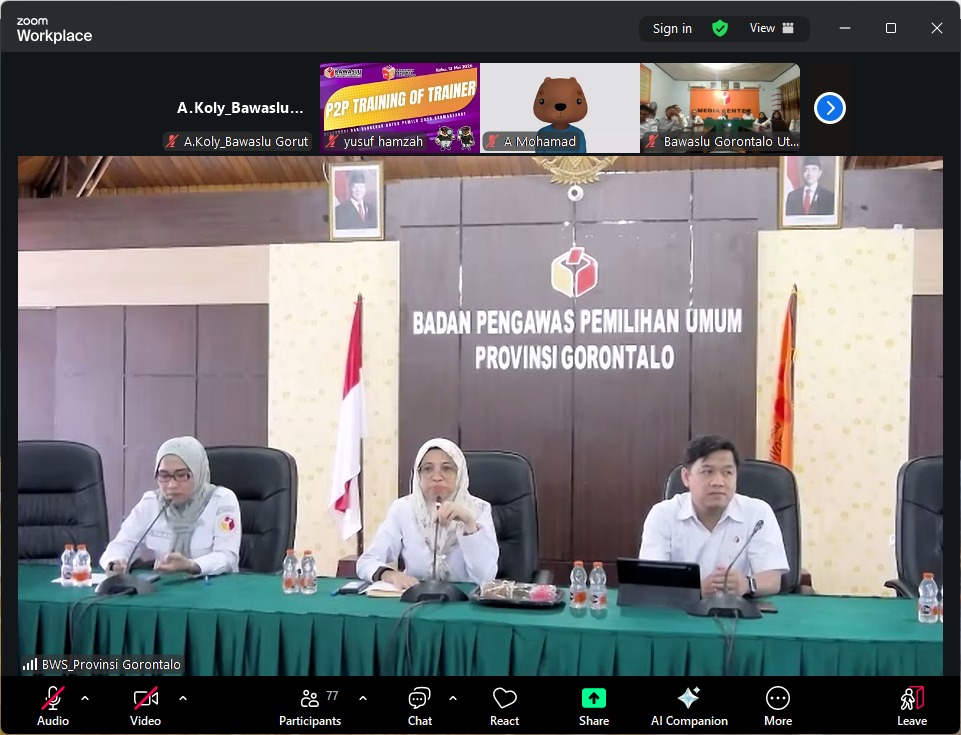Open the Chat panel

(420, 706)
